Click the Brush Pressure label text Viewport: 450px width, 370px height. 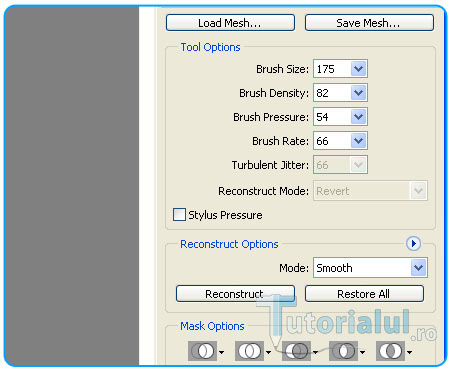(x=271, y=117)
